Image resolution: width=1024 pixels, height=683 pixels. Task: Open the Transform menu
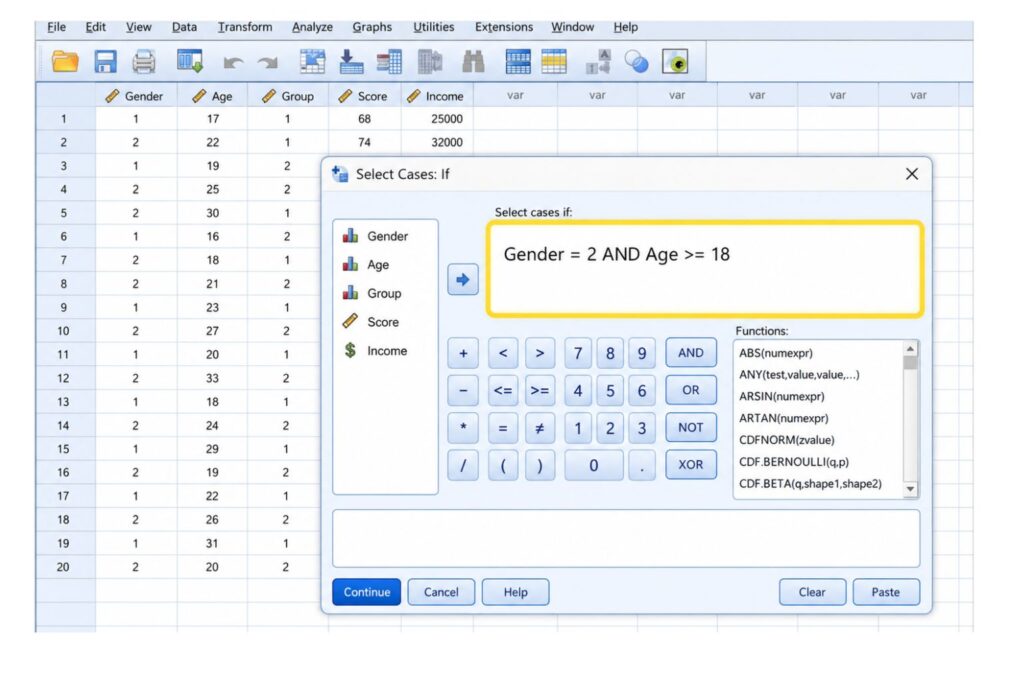pos(245,27)
